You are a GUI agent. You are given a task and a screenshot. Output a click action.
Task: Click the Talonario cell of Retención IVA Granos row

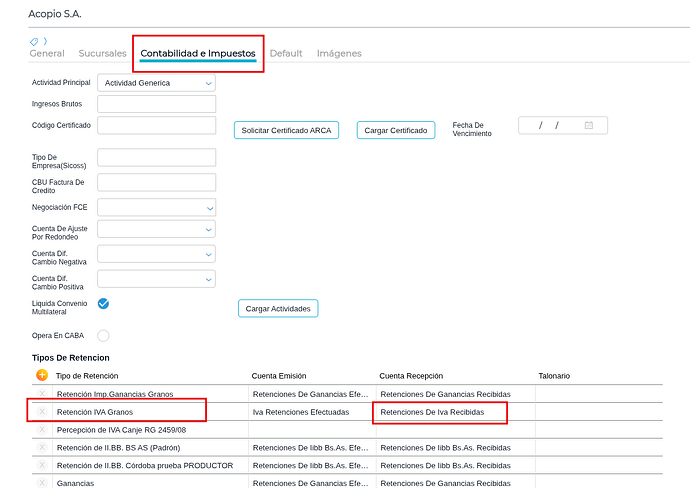tap(599, 412)
